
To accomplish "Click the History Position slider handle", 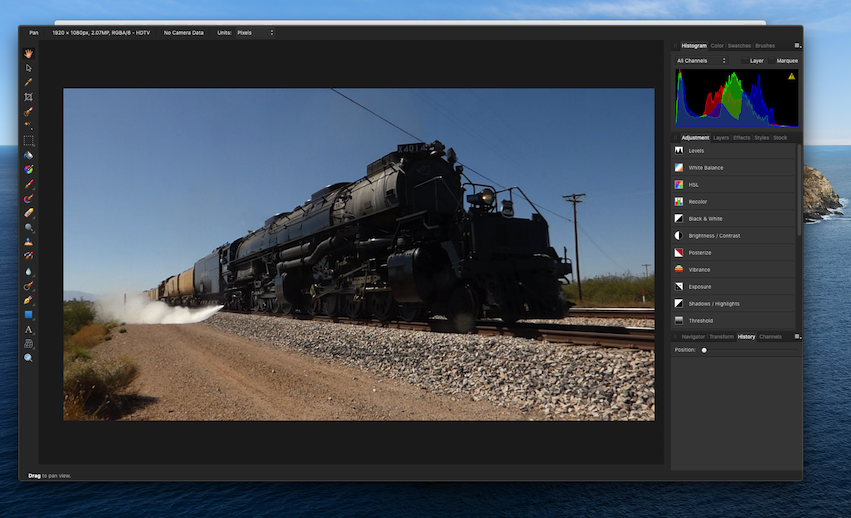I will click(704, 350).
